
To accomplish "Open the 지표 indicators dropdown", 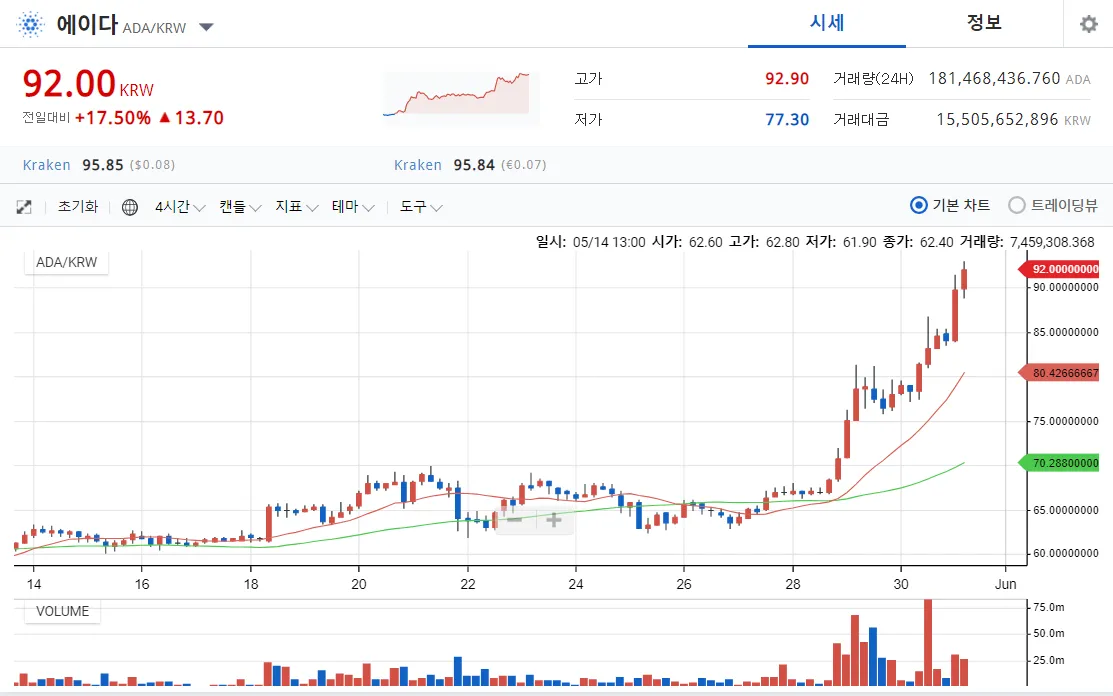I will (297, 207).
